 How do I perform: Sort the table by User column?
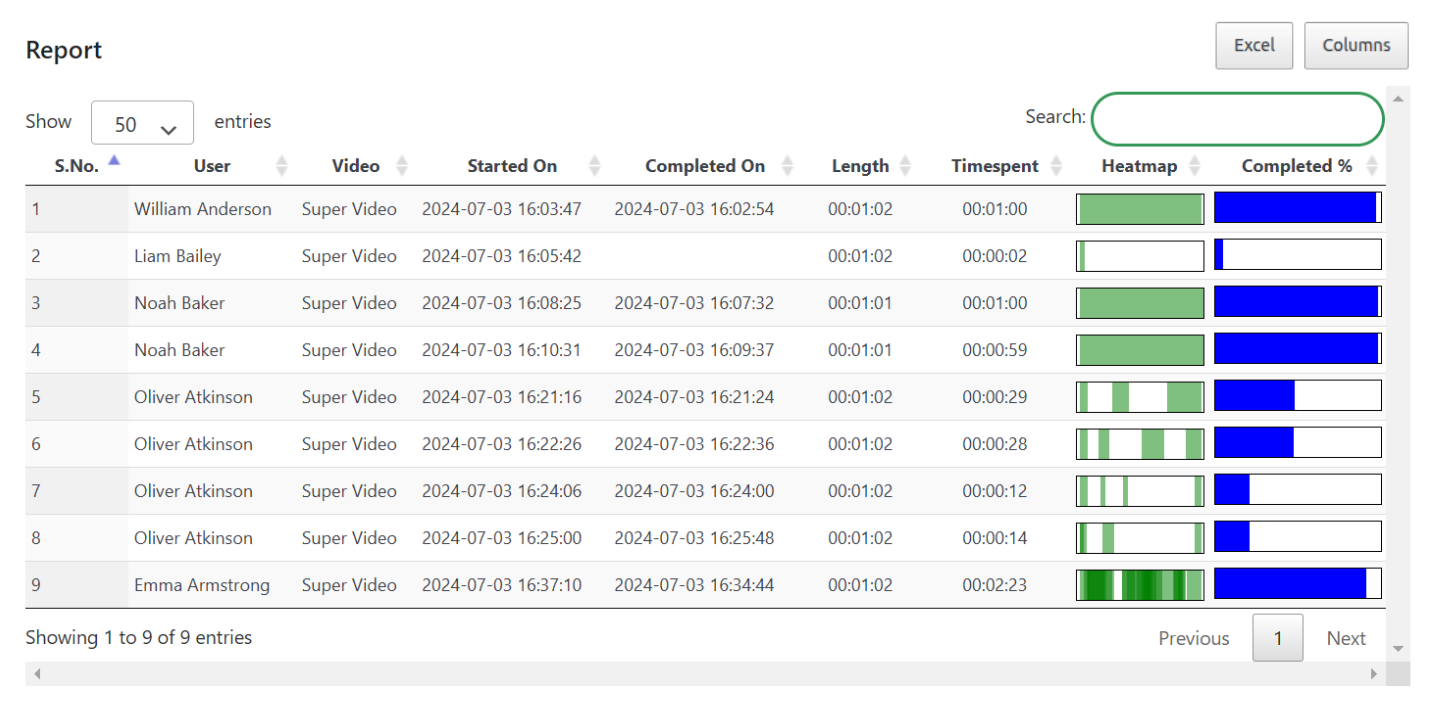click(211, 166)
